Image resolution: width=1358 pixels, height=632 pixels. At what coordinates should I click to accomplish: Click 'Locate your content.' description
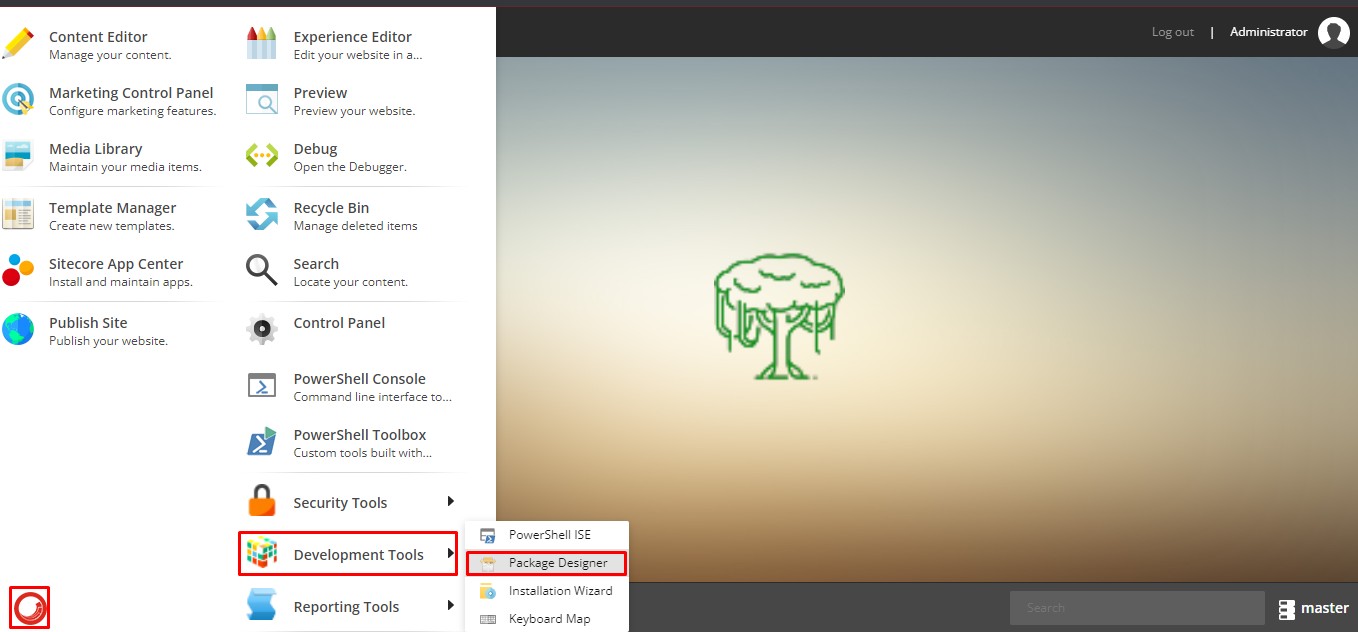click(350, 282)
